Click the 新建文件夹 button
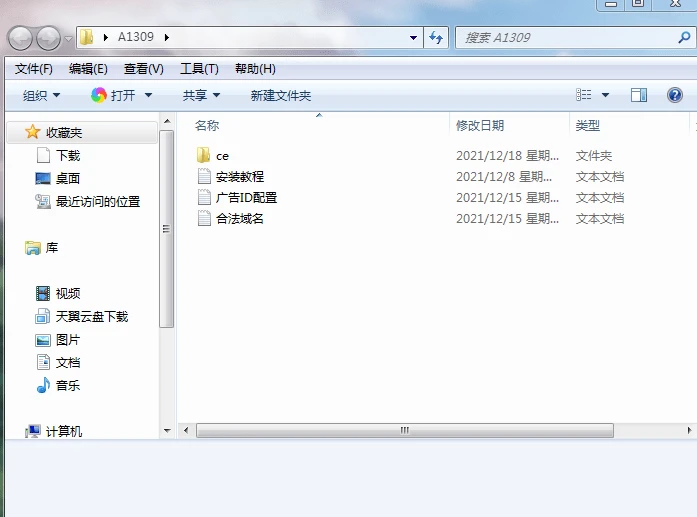Image resolution: width=697 pixels, height=517 pixels. pyautogui.click(x=280, y=95)
